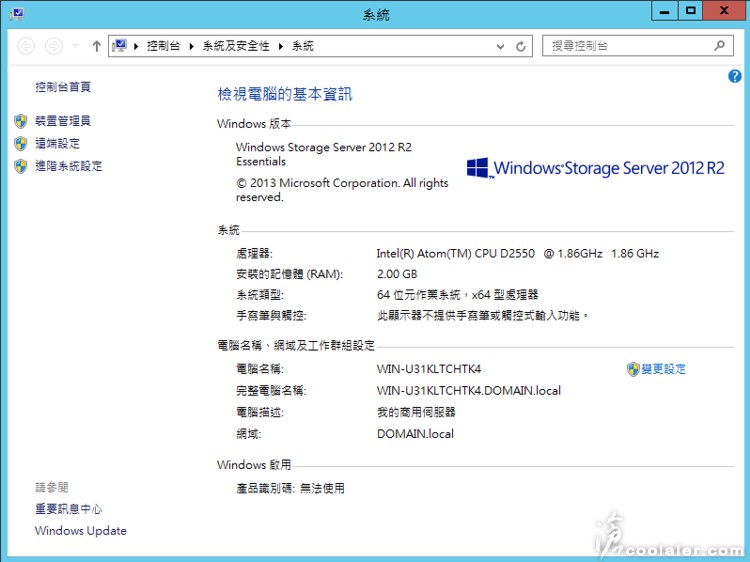The width and height of the screenshot is (750, 562).
Task: Click 變更設定 link
Action: pos(663,369)
